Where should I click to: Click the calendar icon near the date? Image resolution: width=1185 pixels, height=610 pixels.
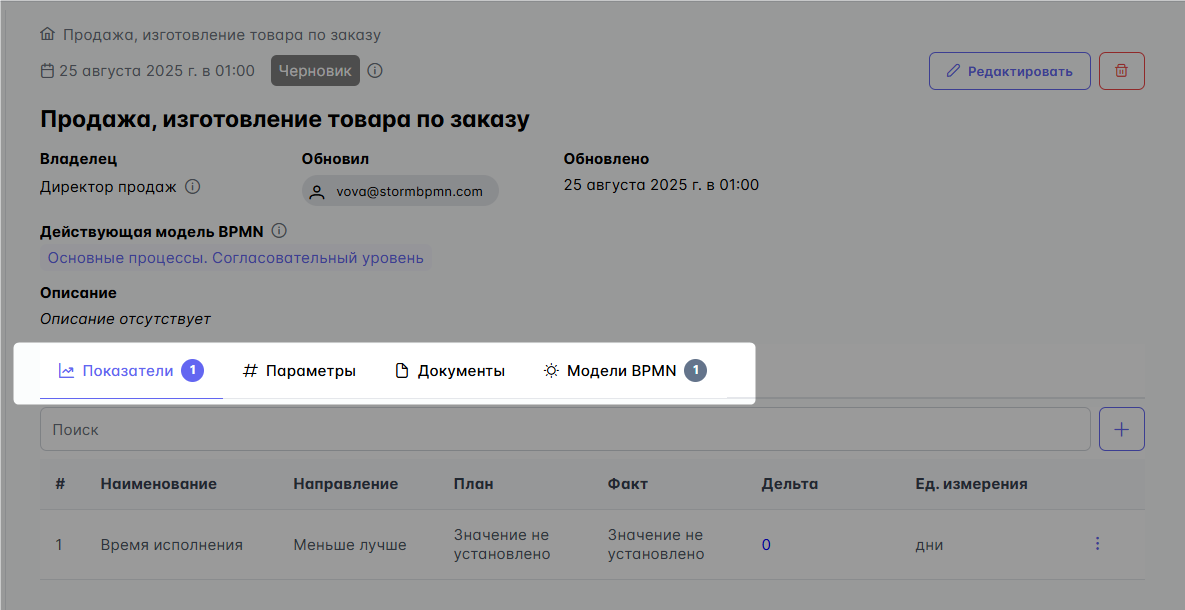click(x=47, y=71)
